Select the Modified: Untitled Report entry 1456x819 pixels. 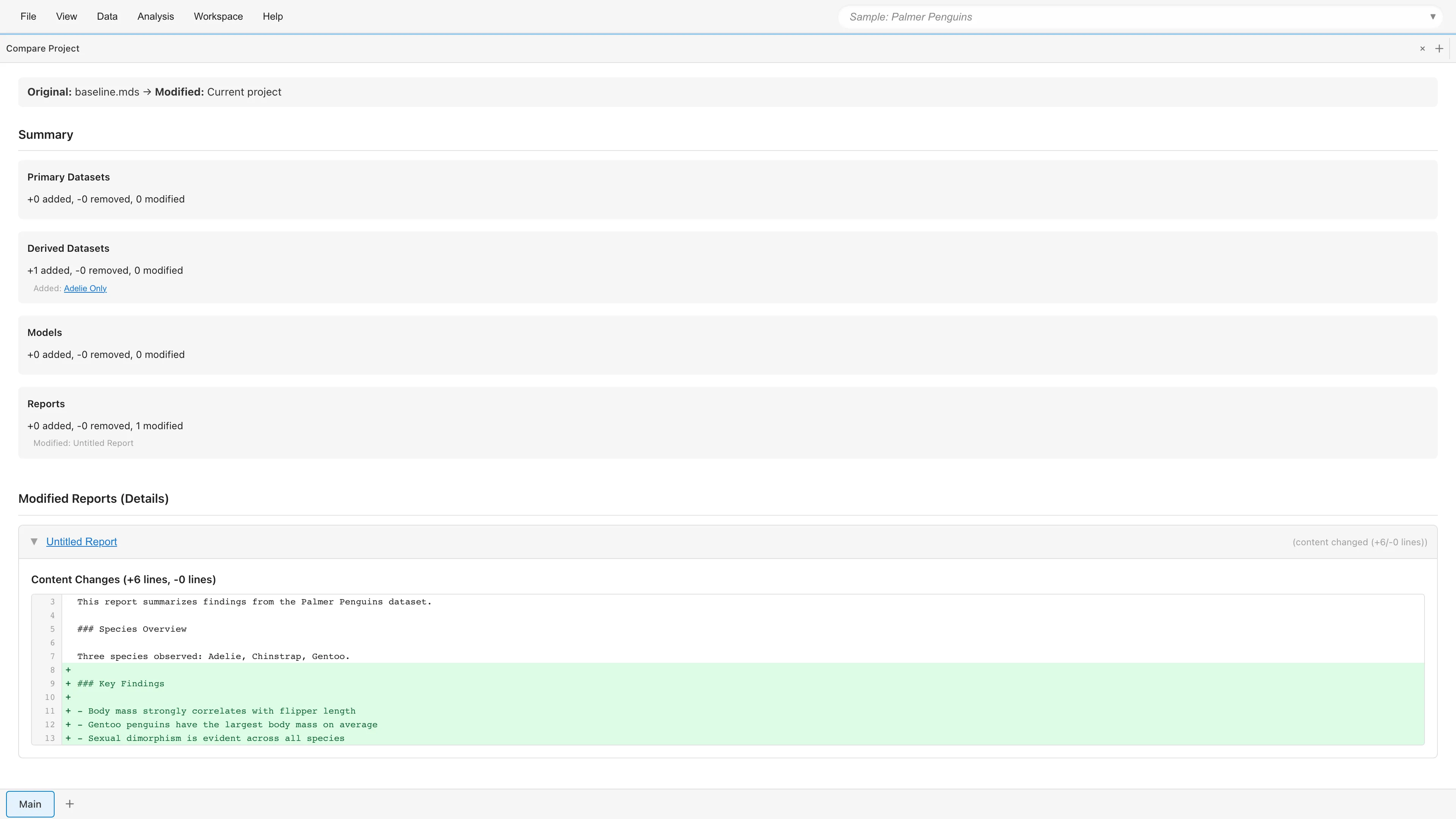(x=83, y=443)
